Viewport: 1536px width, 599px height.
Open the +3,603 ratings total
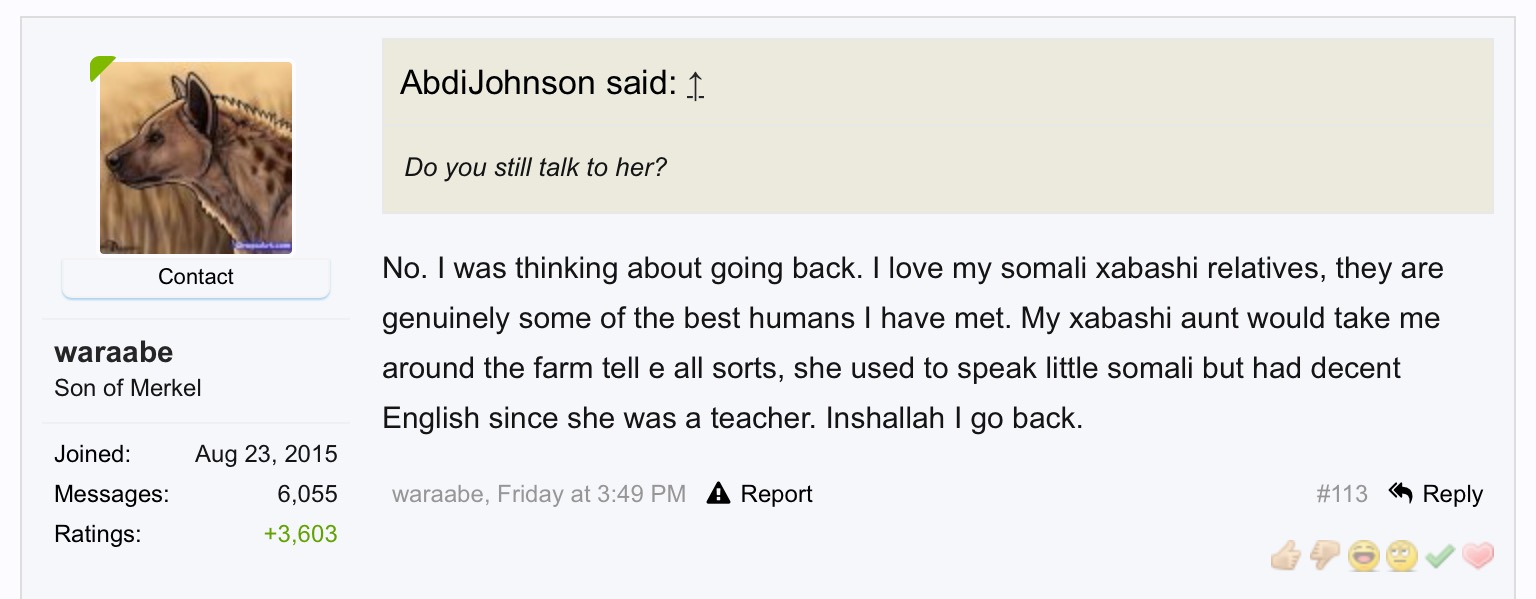pyautogui.click(x=300, y=534)
